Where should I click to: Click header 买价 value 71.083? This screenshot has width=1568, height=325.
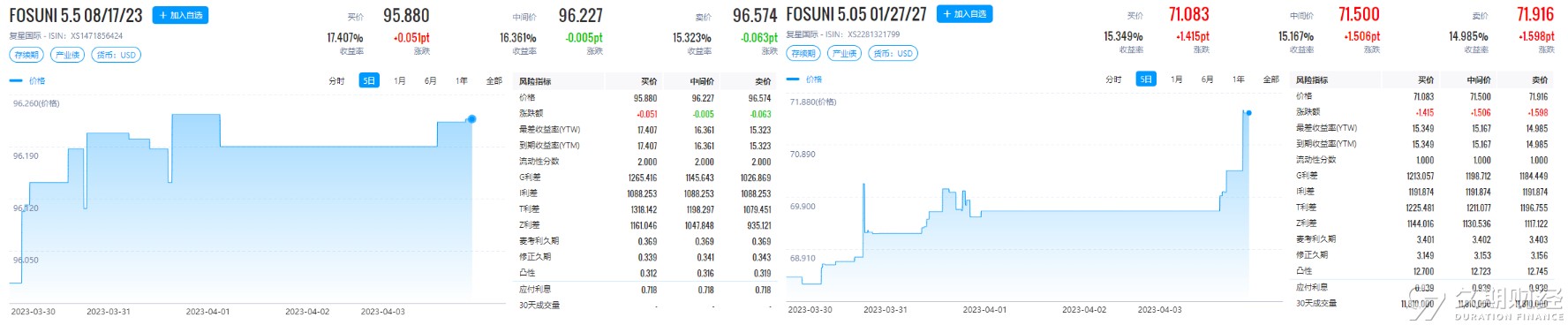click(x=1188, y=14)
